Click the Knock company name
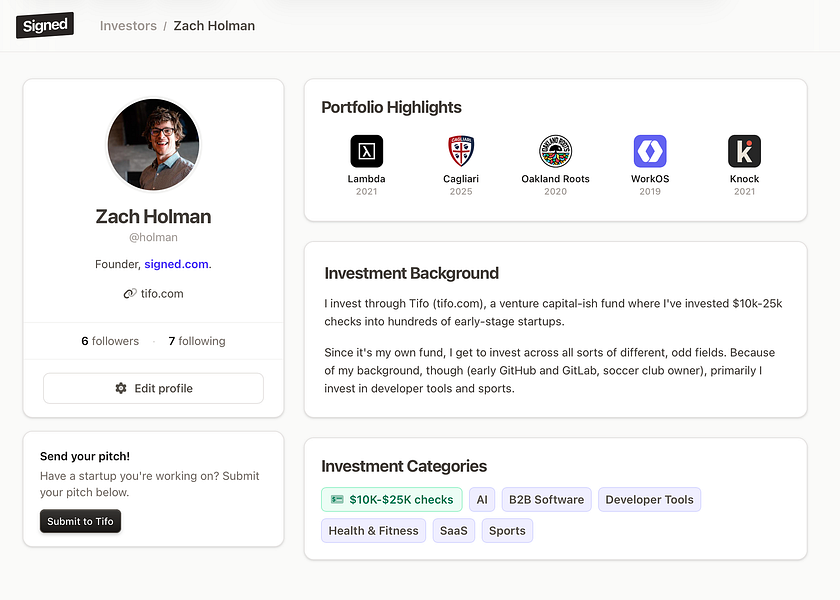 pyautogui.click(x=745, y=179)
